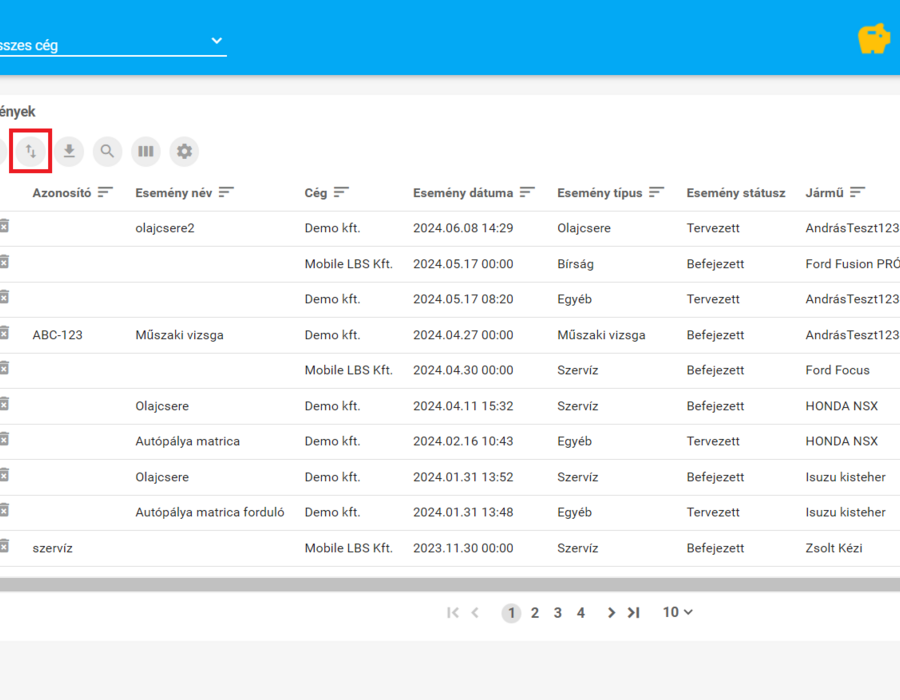The height and width of the screenshot is (700, 900).
Task: Expand the company selector dropdown
Action: pos(217,41)
